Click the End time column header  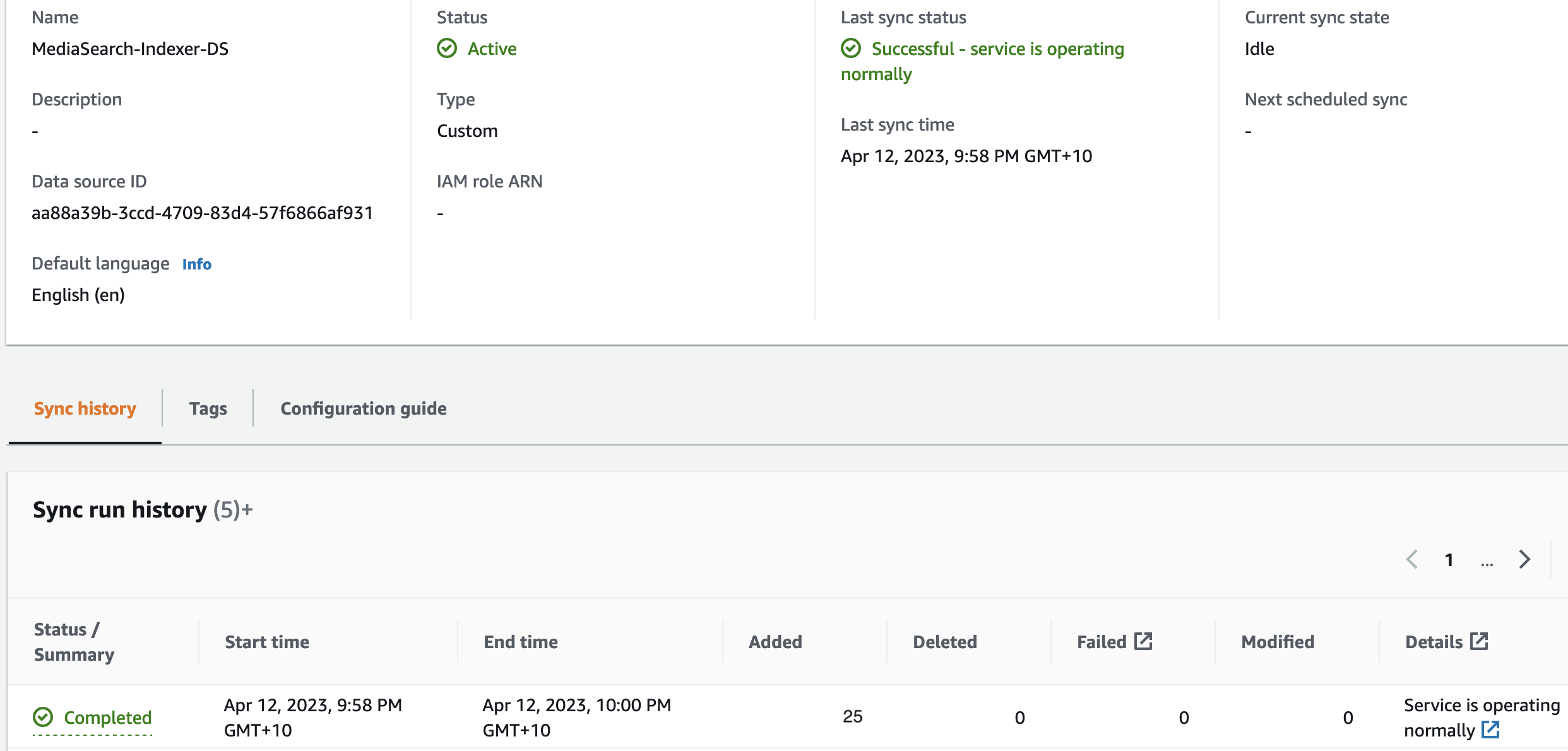point(521,642)
